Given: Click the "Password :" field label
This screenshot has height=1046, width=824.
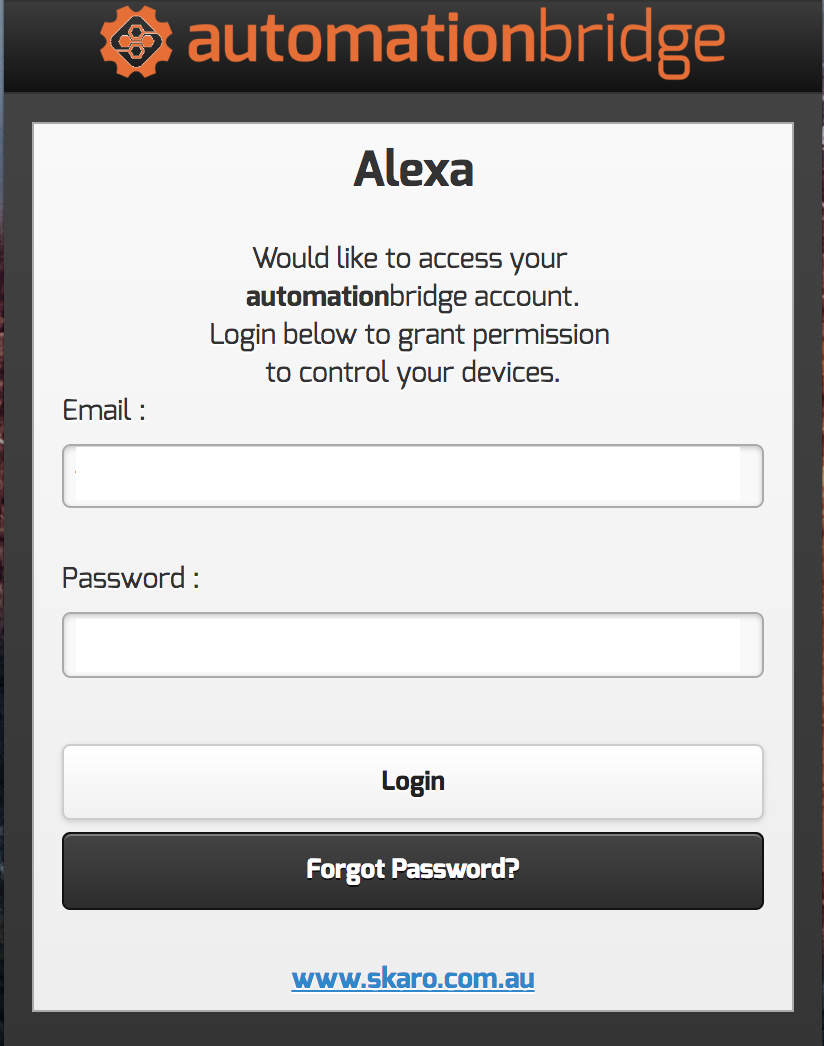Looking at the screenshot, I should [130, 579].
